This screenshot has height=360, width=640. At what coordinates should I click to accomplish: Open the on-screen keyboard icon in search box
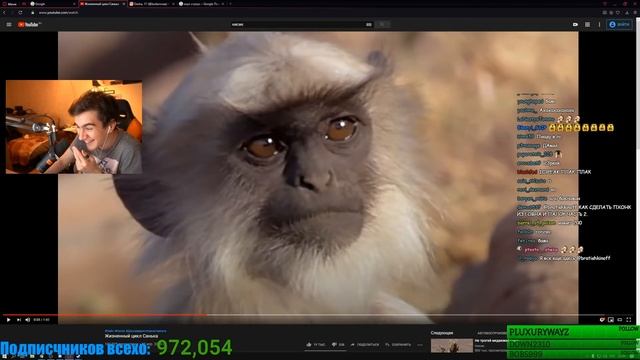pos(369,24)
